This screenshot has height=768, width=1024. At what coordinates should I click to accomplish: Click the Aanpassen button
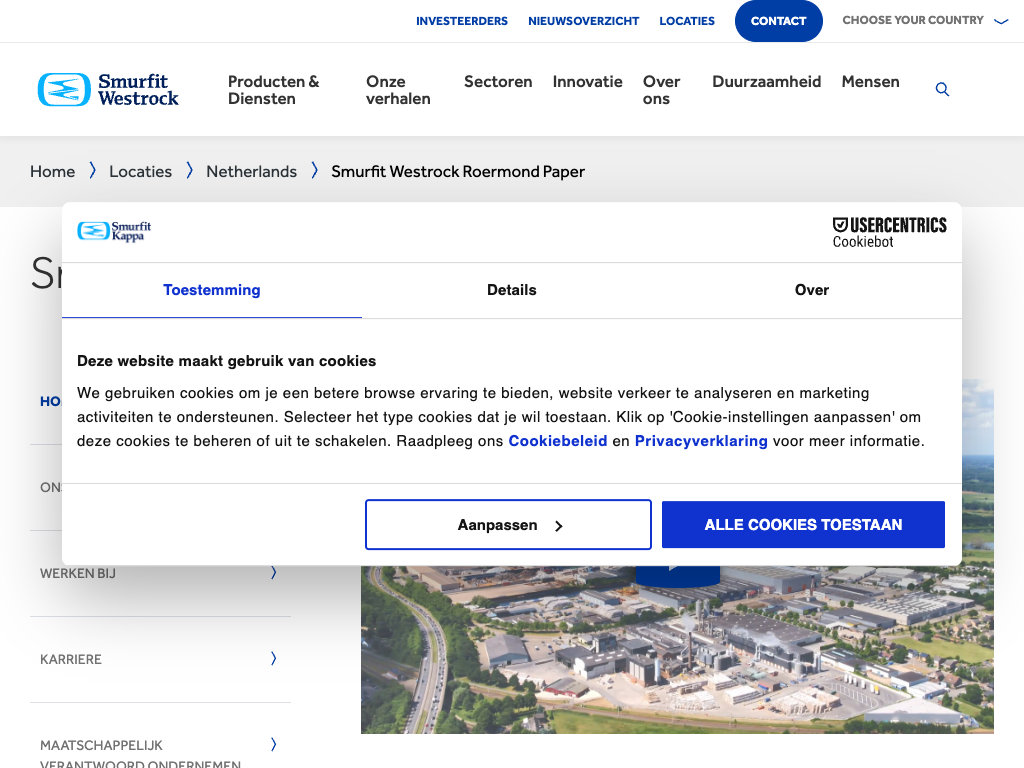pos(508,525)
